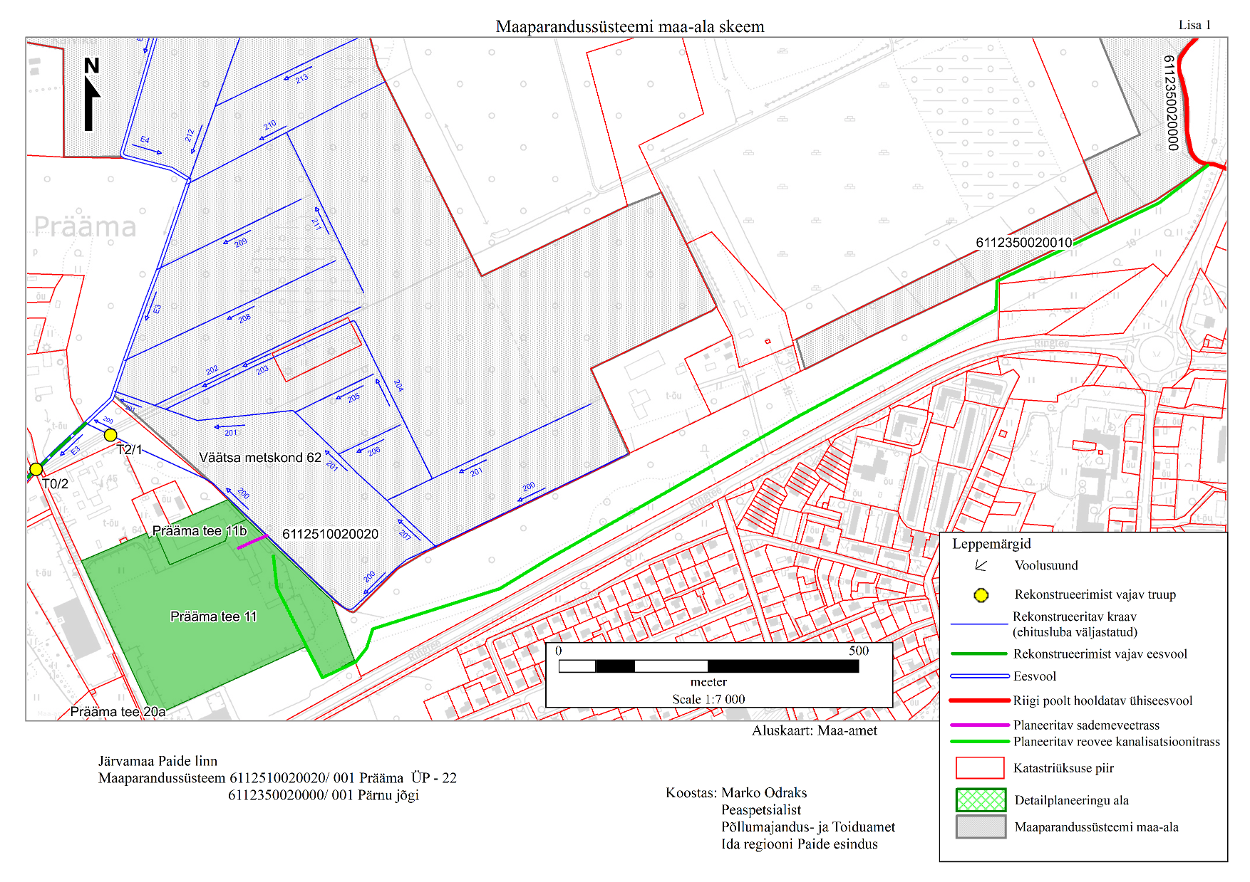Click the Prääma tee 11b parcel label
1250x882 pixels.
[x=192, y=530]
